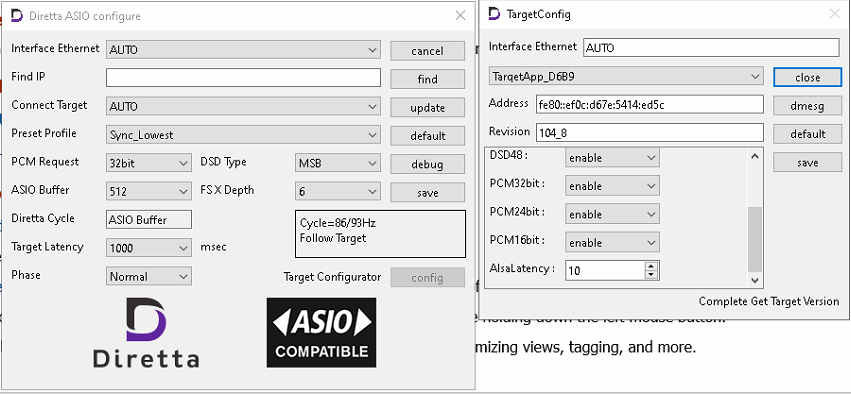This screenshot has width=851, height=394.
Task: Click the ASIO Compatible badge
Action: [321, 333]
